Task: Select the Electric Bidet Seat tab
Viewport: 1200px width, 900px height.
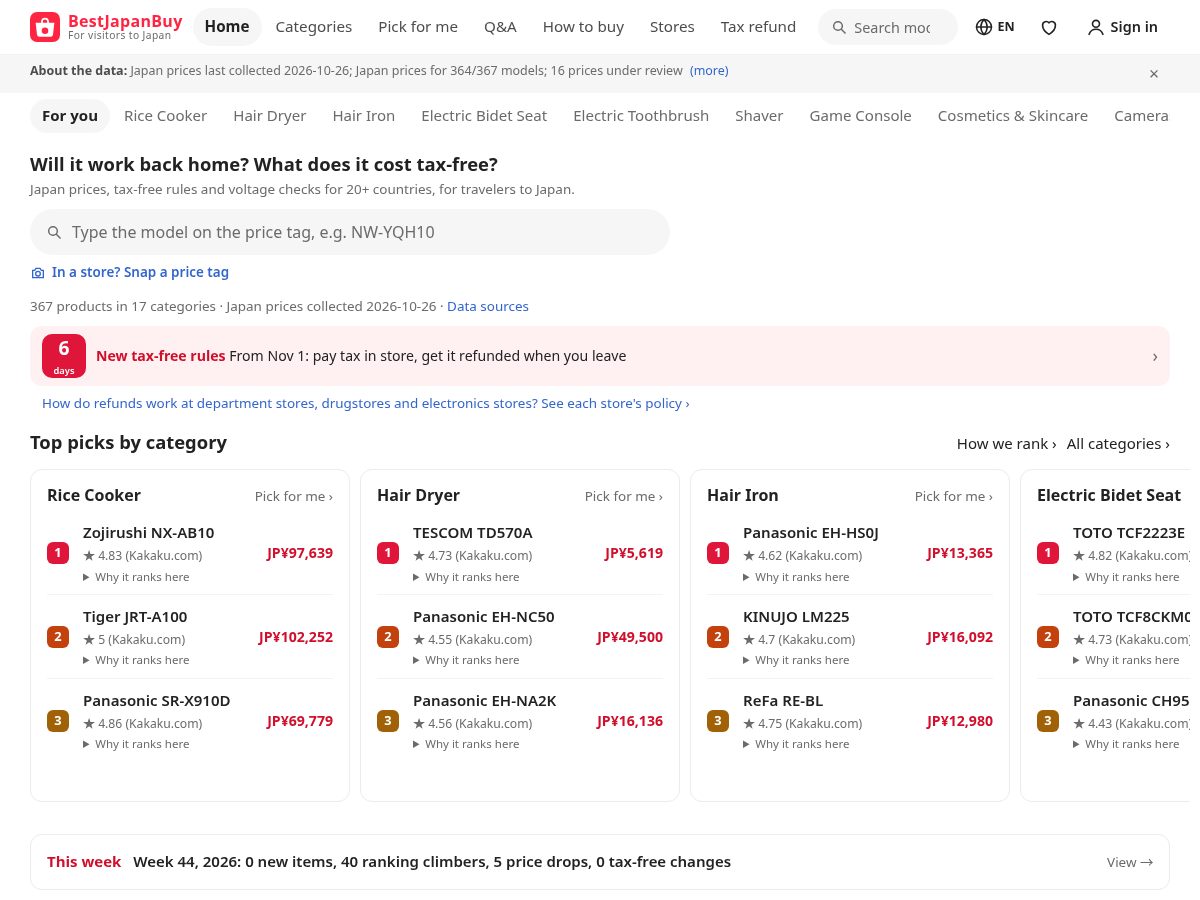Action: pyautogui.click(x=484, y=116)
